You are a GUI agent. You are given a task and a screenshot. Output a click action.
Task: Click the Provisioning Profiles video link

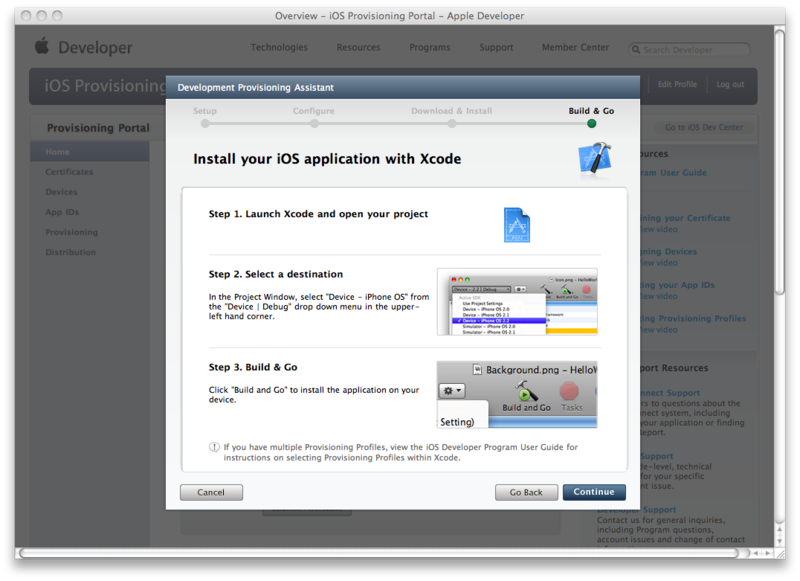pyautogui.click(x=659, y=330)
